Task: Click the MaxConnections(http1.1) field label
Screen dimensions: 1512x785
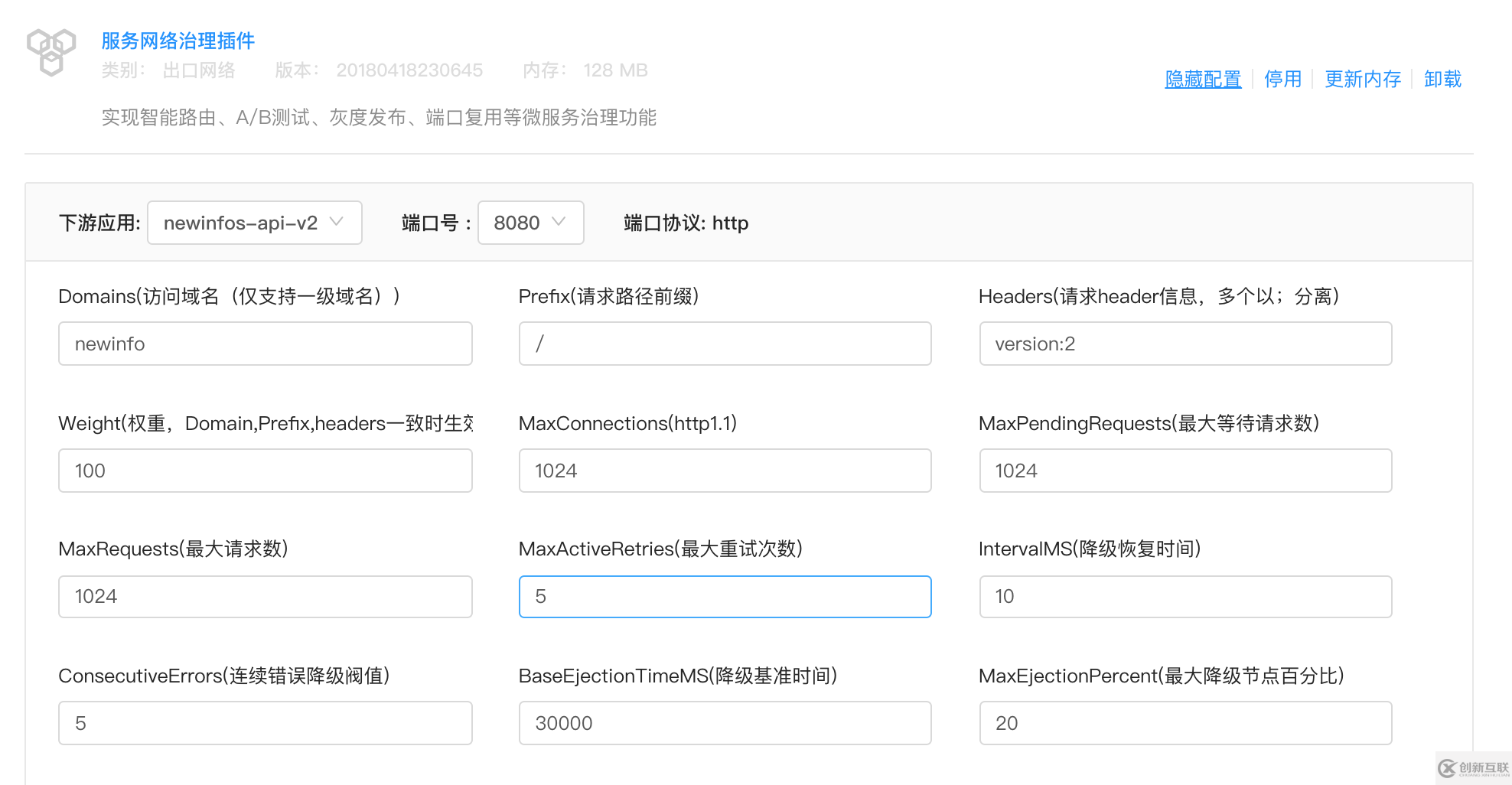Action: pos(627,423)
